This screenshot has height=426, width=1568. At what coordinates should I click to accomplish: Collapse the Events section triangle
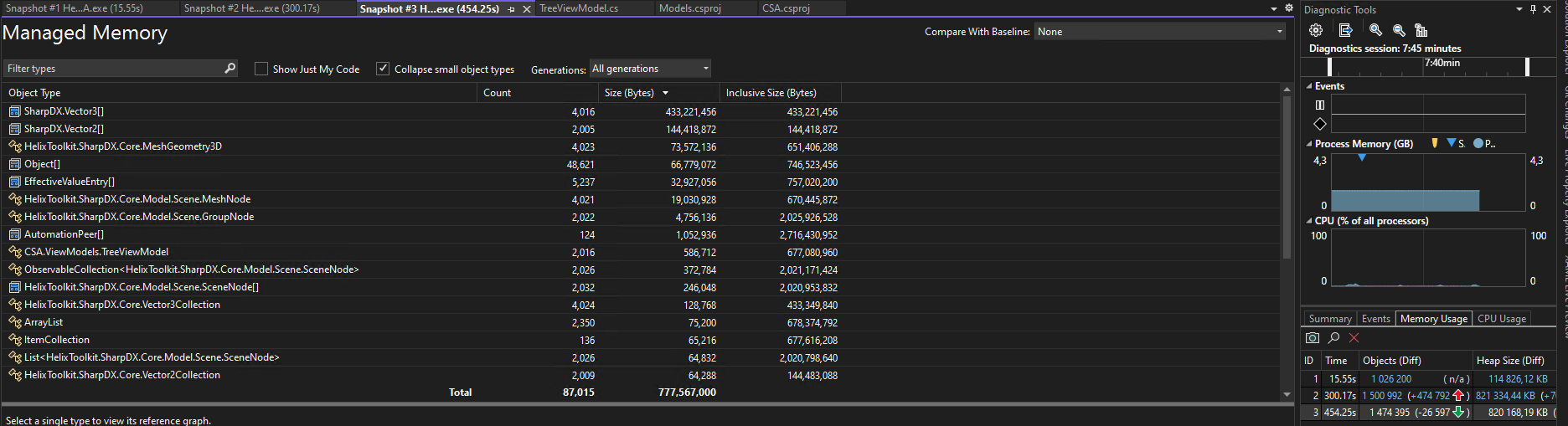coord(1309,86)
